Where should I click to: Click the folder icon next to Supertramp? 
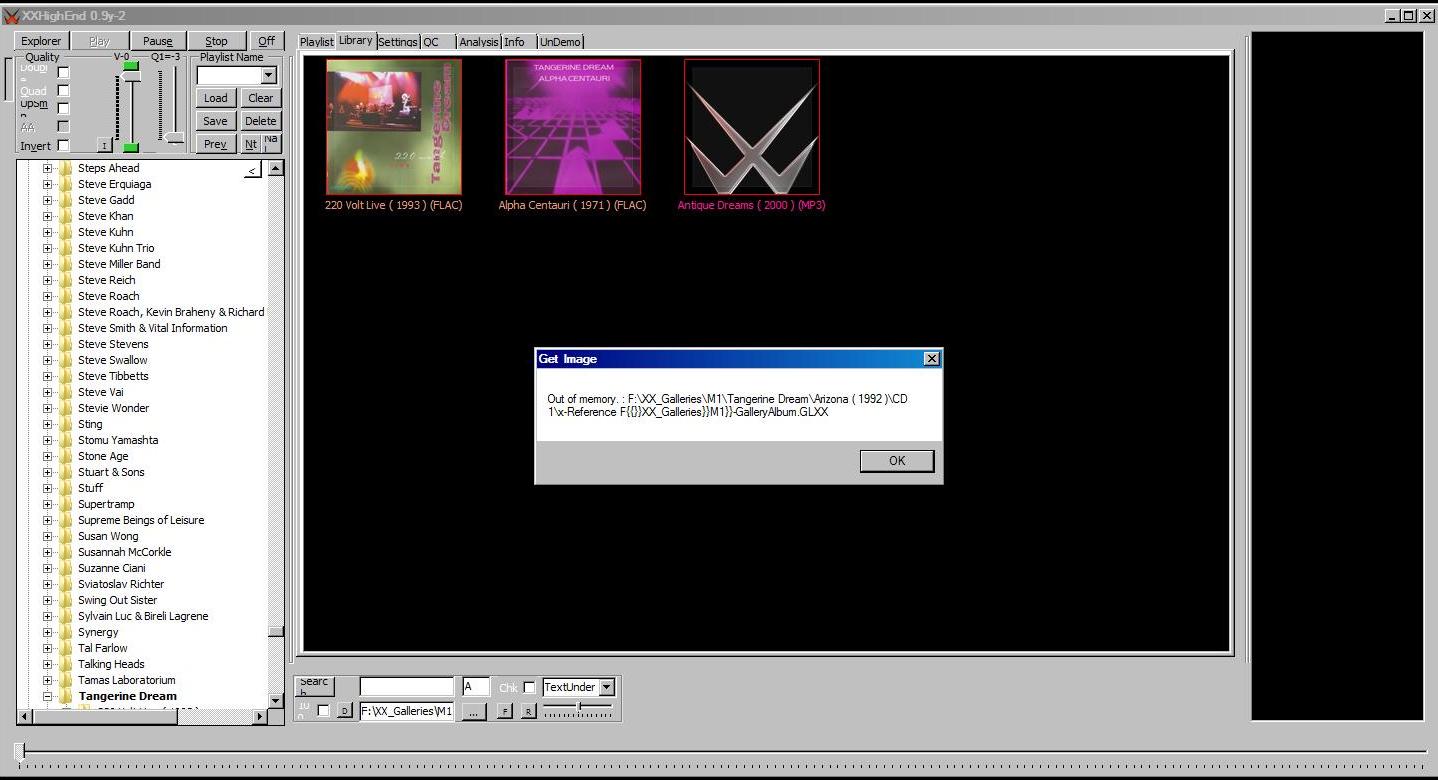tap(66, 504)
